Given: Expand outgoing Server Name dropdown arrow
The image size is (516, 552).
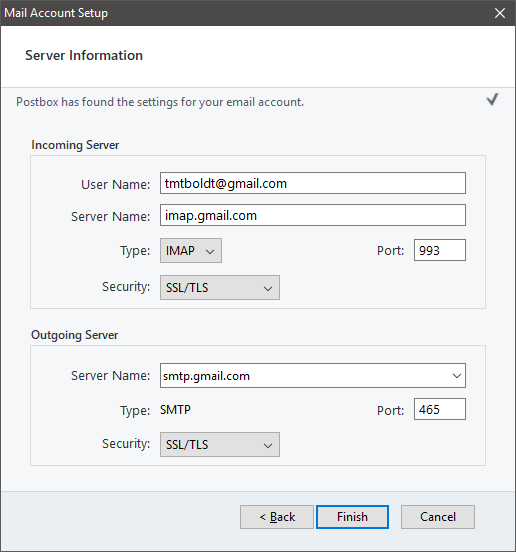Looking at the screenshot, I should (457, 376).
